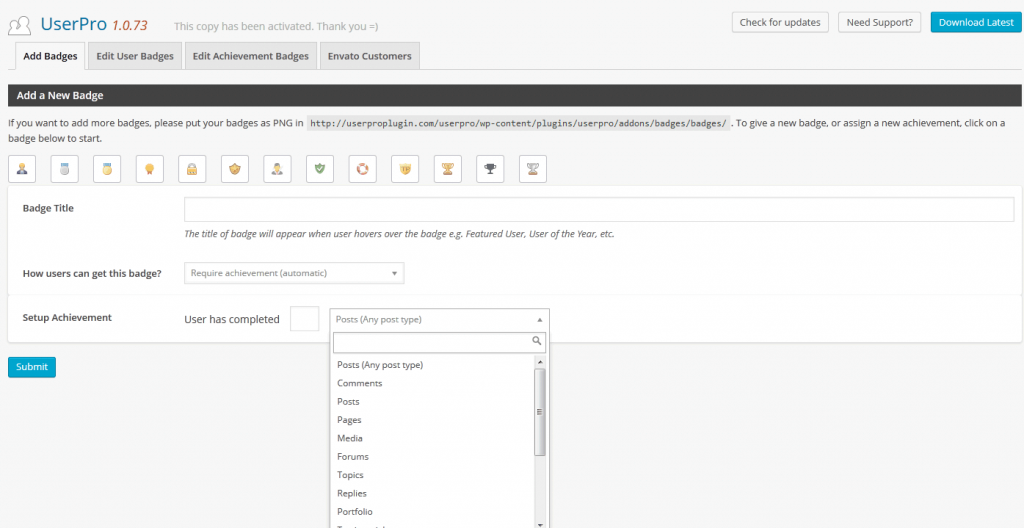This screenshot has width=1024, height=528.
Task: Choose the gold star shield badge
Action: 235,169
